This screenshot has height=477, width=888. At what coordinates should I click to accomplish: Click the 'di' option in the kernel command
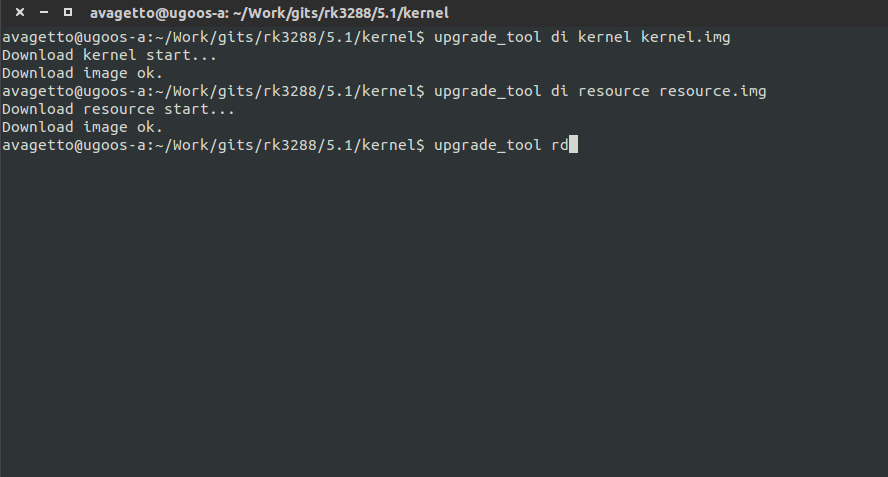[x=559, y=37]
